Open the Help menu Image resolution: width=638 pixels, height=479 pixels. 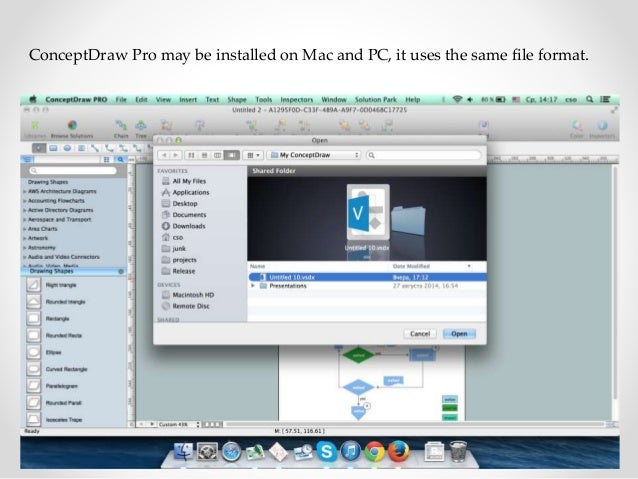(413, 99)
